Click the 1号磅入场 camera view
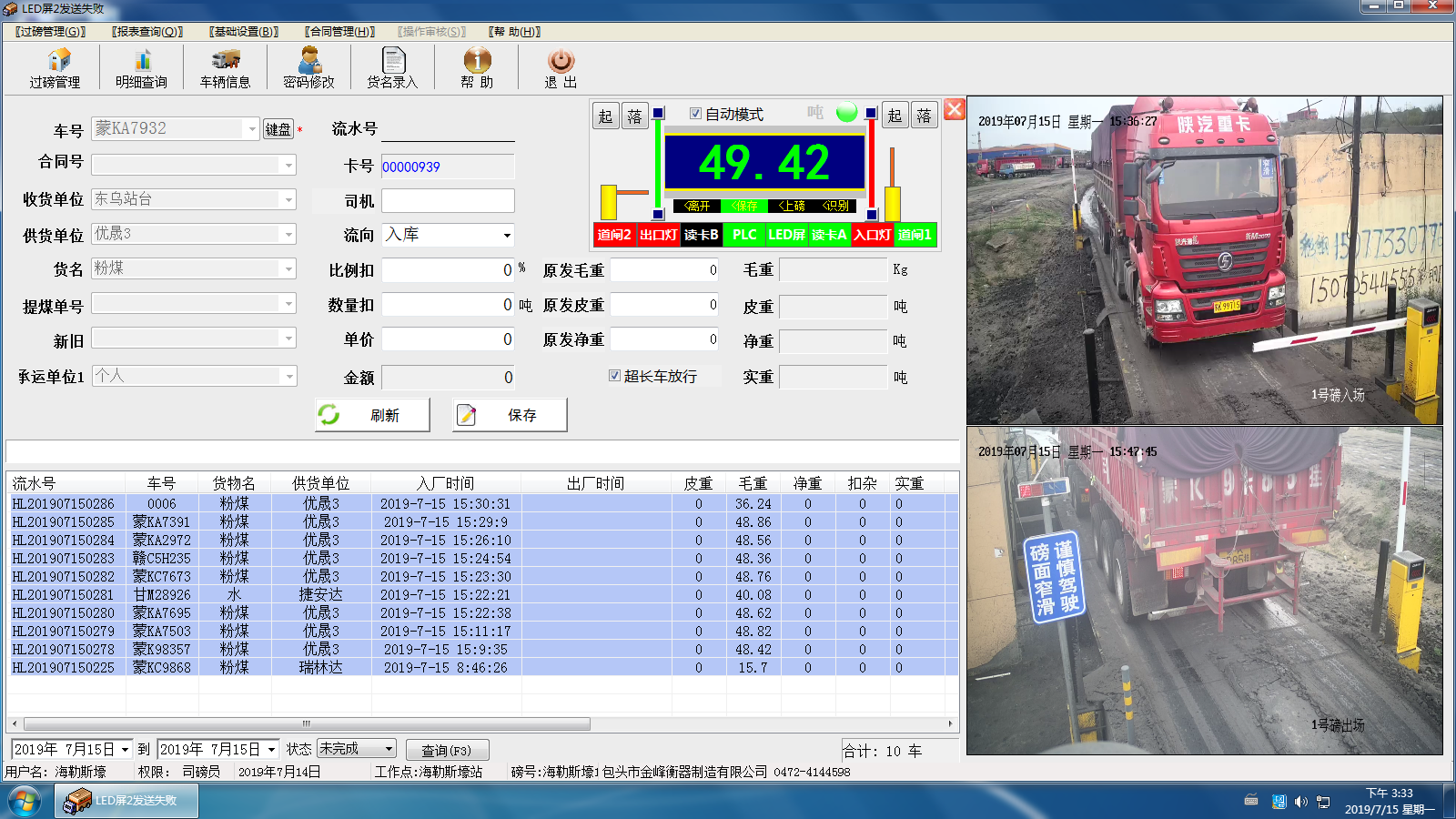 [1205, 260]
